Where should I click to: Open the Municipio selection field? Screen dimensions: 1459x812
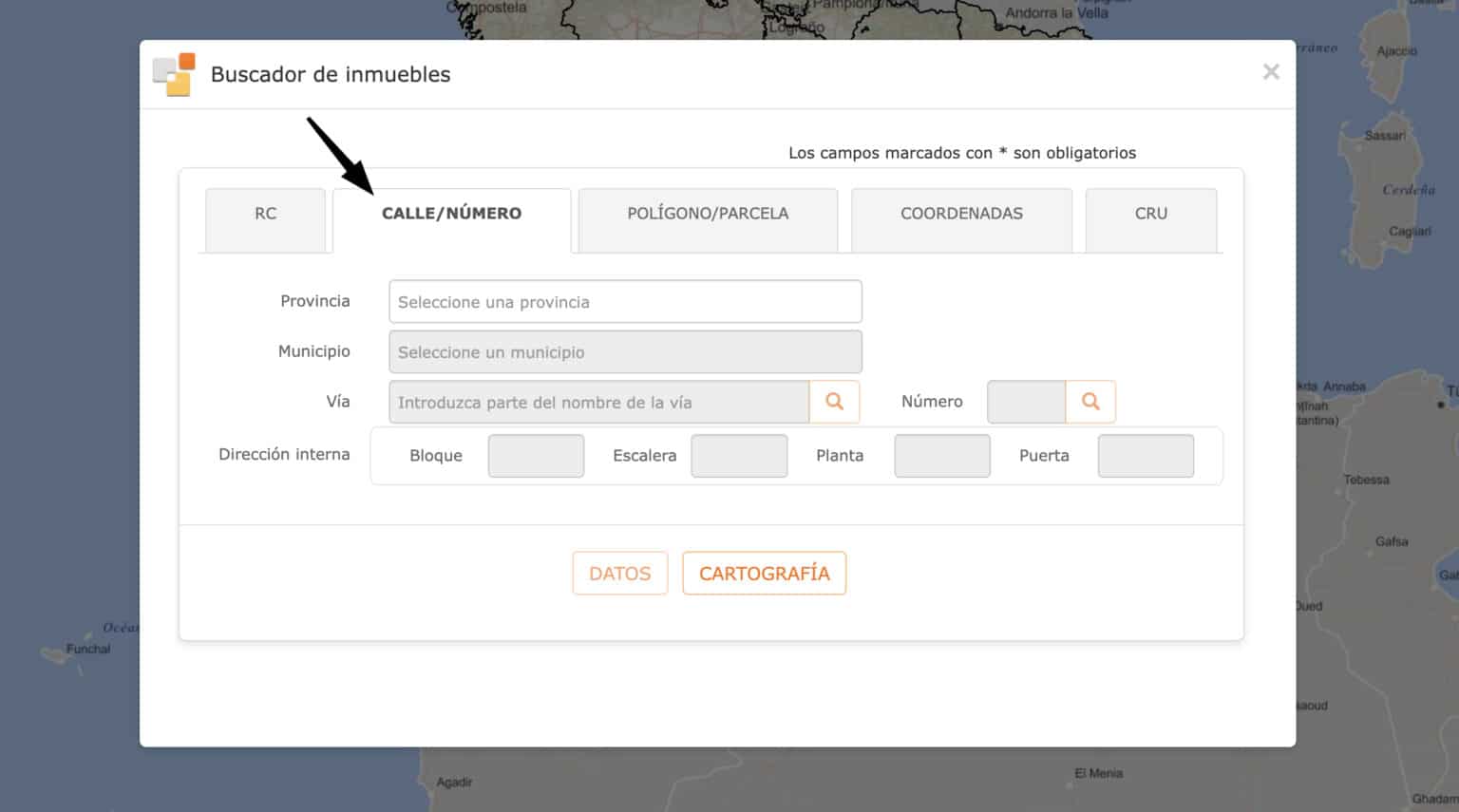[625, 351]
